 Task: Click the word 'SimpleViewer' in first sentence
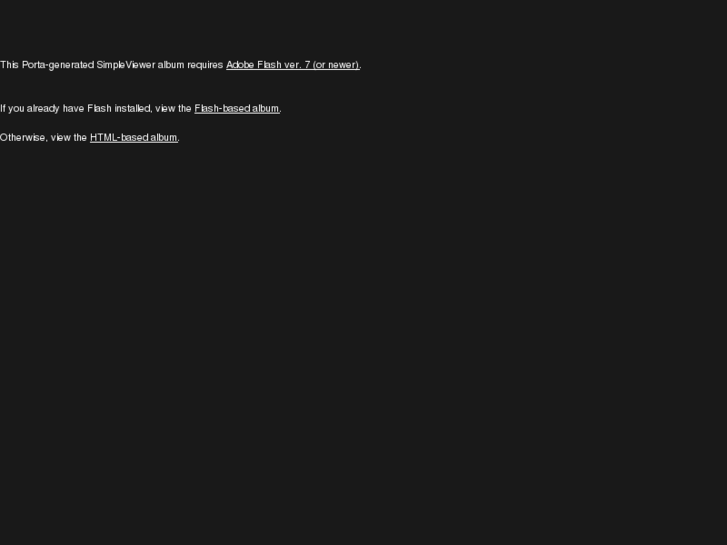pyautogui.click(x=126, y=65)
